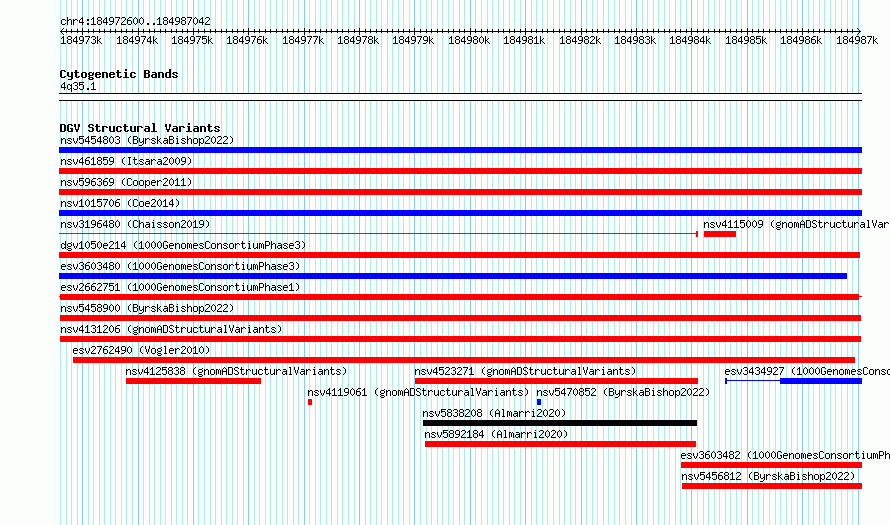This screenshot has height=525, width=890.
Task: Open the nsv1015706 (Coe2014) label
Action: tap(120, 203)
